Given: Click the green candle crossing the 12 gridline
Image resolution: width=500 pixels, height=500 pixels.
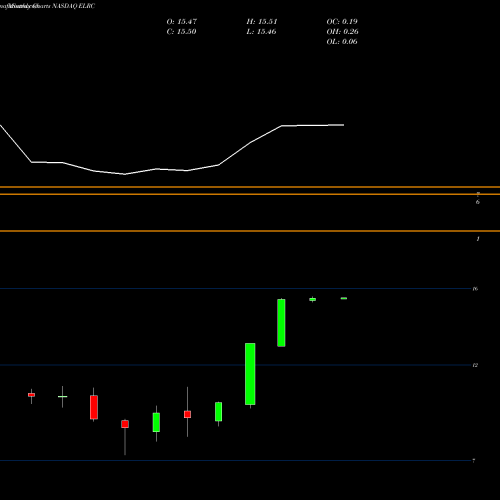Looking at the screenshot, I should point(250,374).
